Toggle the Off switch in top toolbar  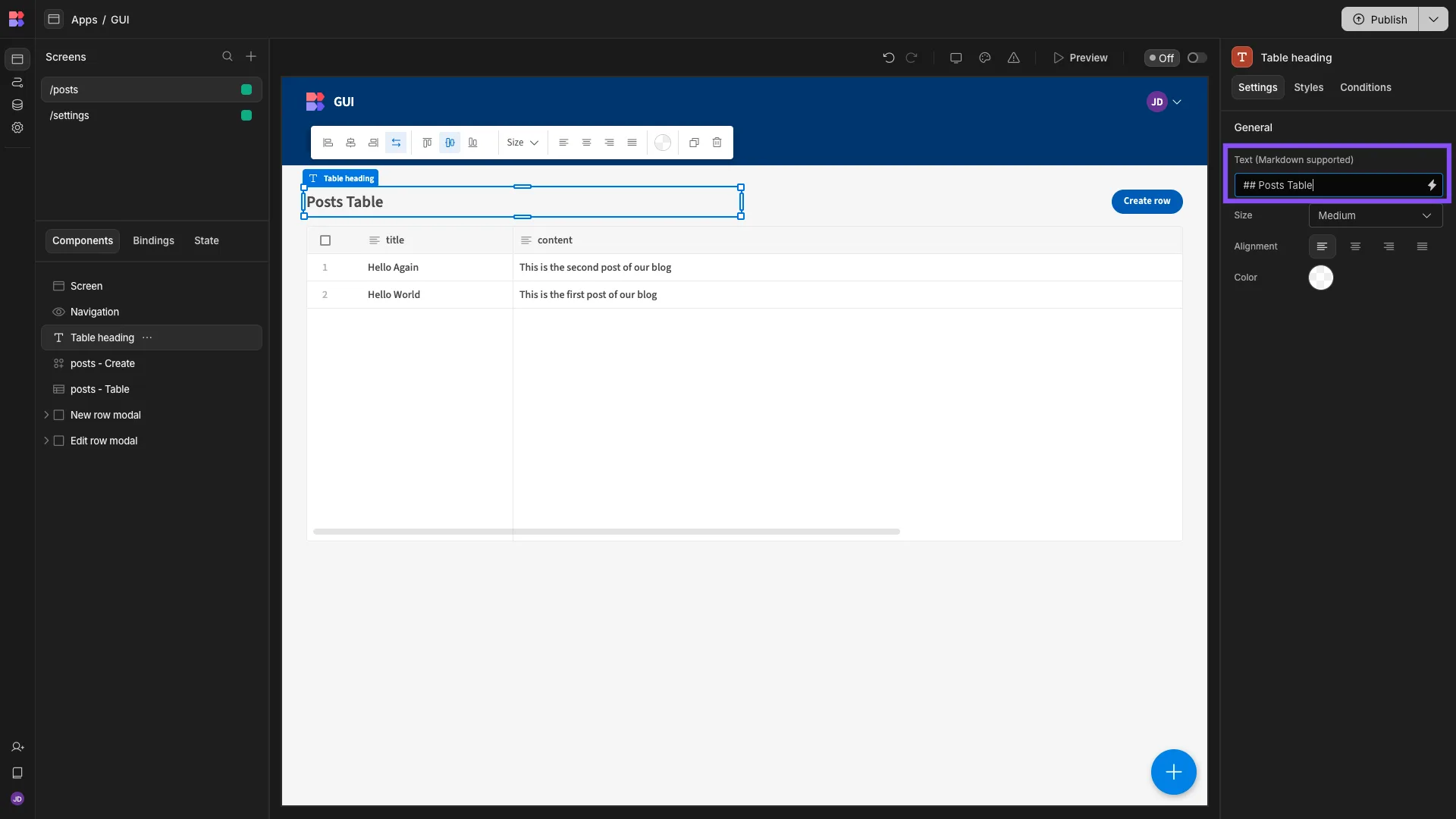(1197, 58)
